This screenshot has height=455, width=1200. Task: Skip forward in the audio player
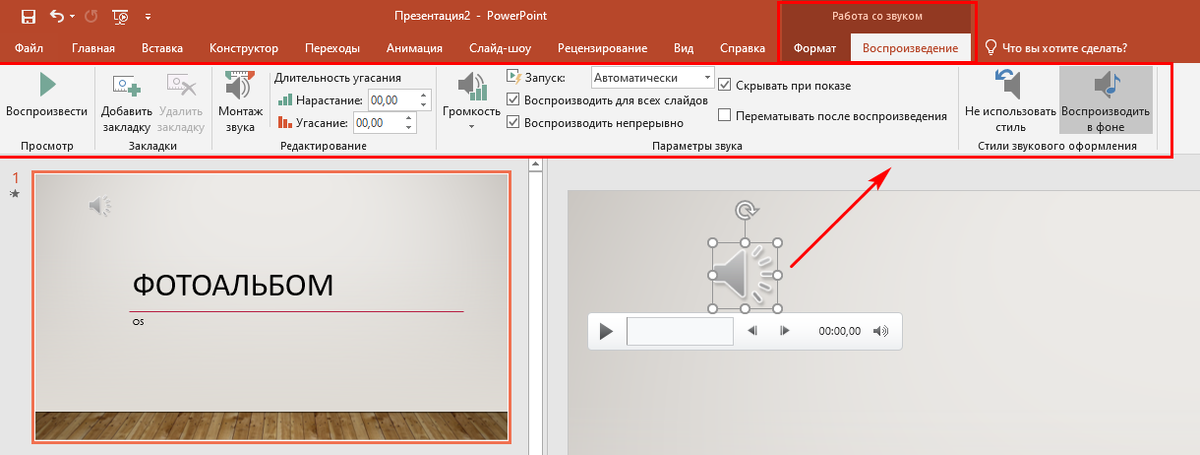tap(785, 331)
